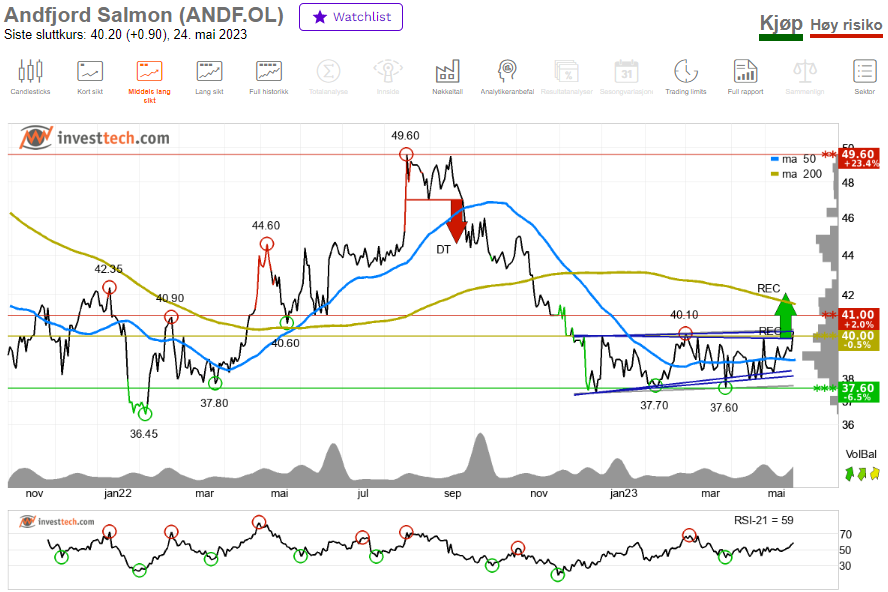The image size is (888, 592).
Task: Open the Full rapport document
Action: (x=745, y=76)
